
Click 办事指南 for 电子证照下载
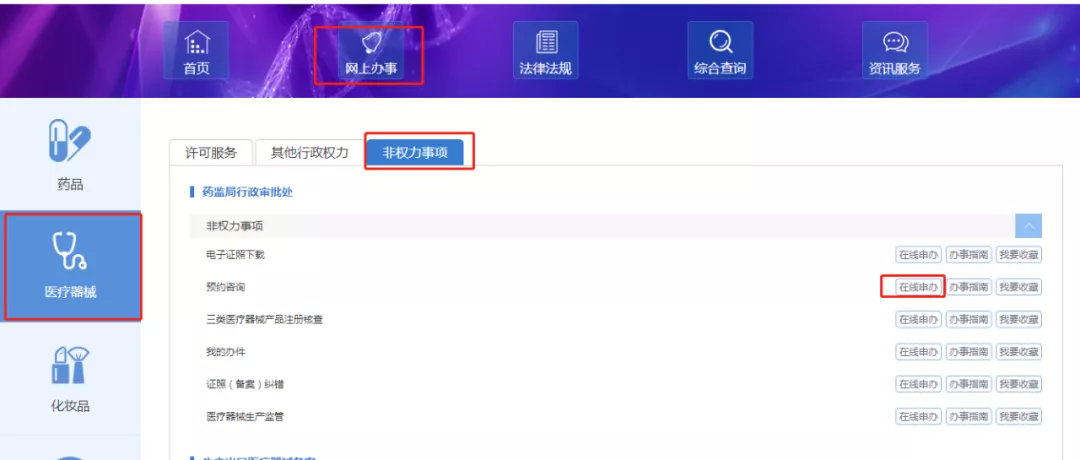coord(968,255)
